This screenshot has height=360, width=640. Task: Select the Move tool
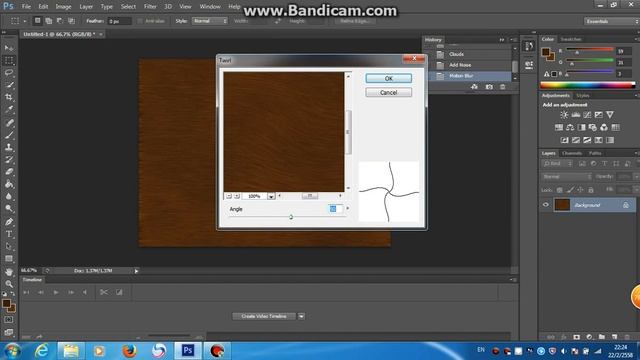[9, 48]
